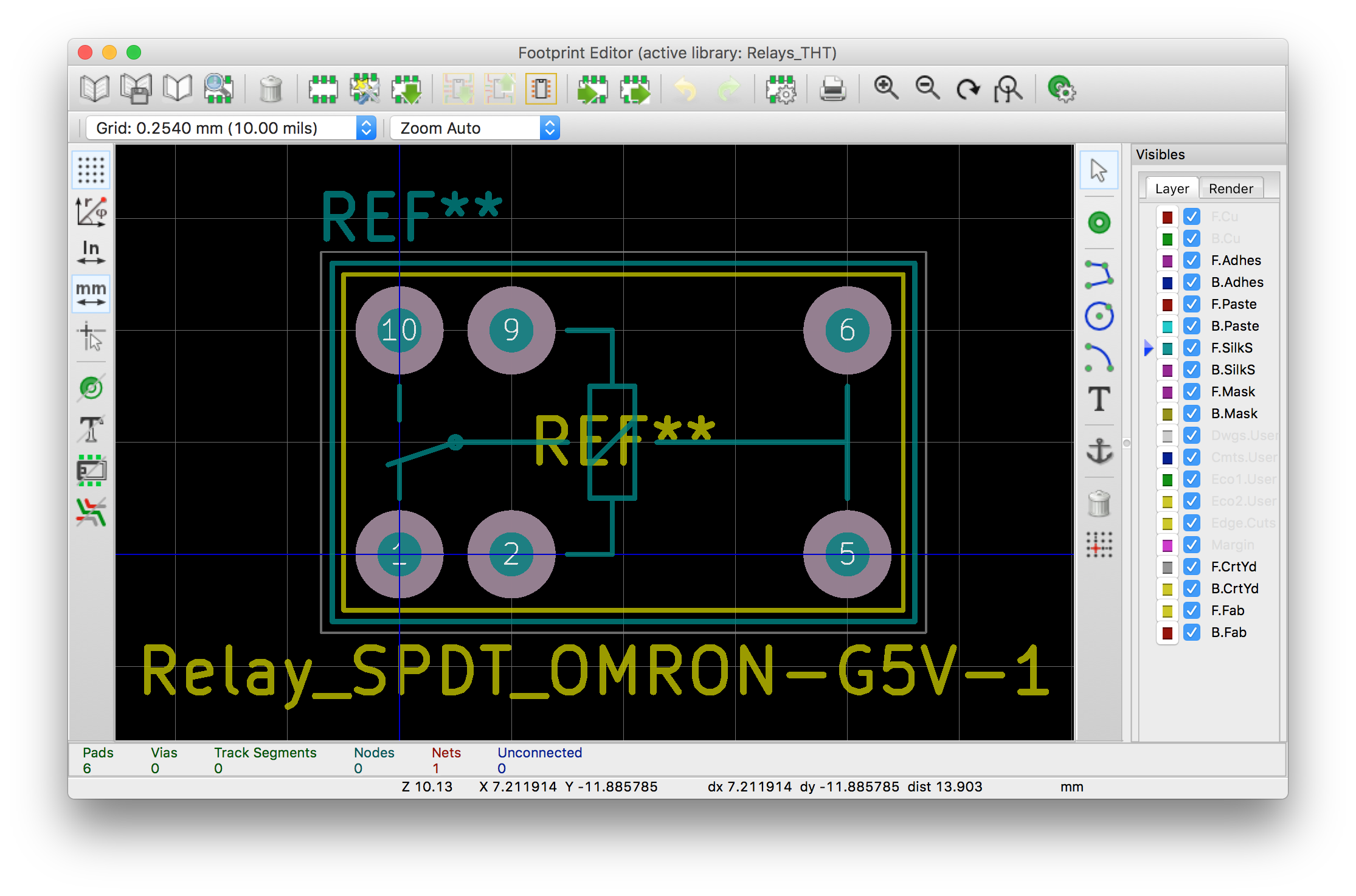The width and height of the screenshot is (1356, 896).
Task: Select the Add Pad tool
Action: [x=1099, y=223]
